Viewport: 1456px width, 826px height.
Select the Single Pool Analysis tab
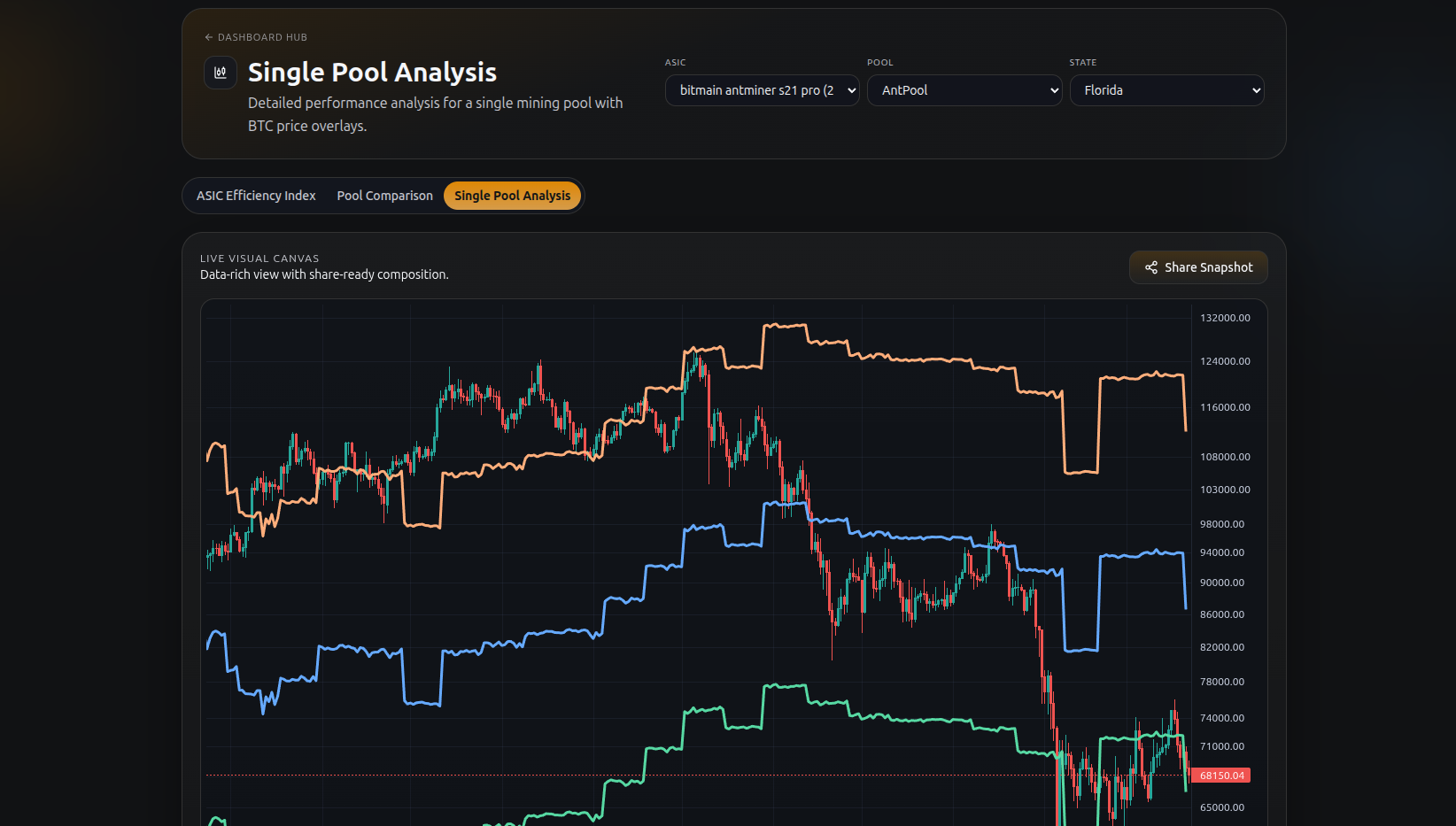pyautogui.click(x=512, y=195)
